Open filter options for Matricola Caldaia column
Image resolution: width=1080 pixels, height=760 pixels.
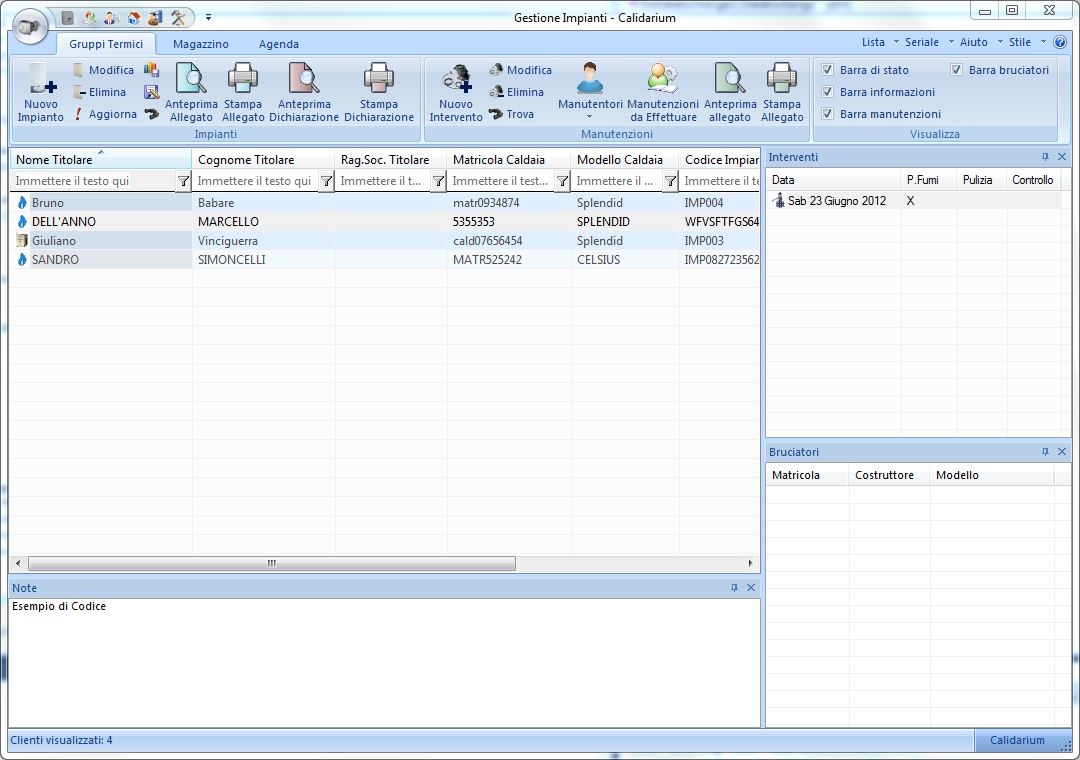coord(563,181)
